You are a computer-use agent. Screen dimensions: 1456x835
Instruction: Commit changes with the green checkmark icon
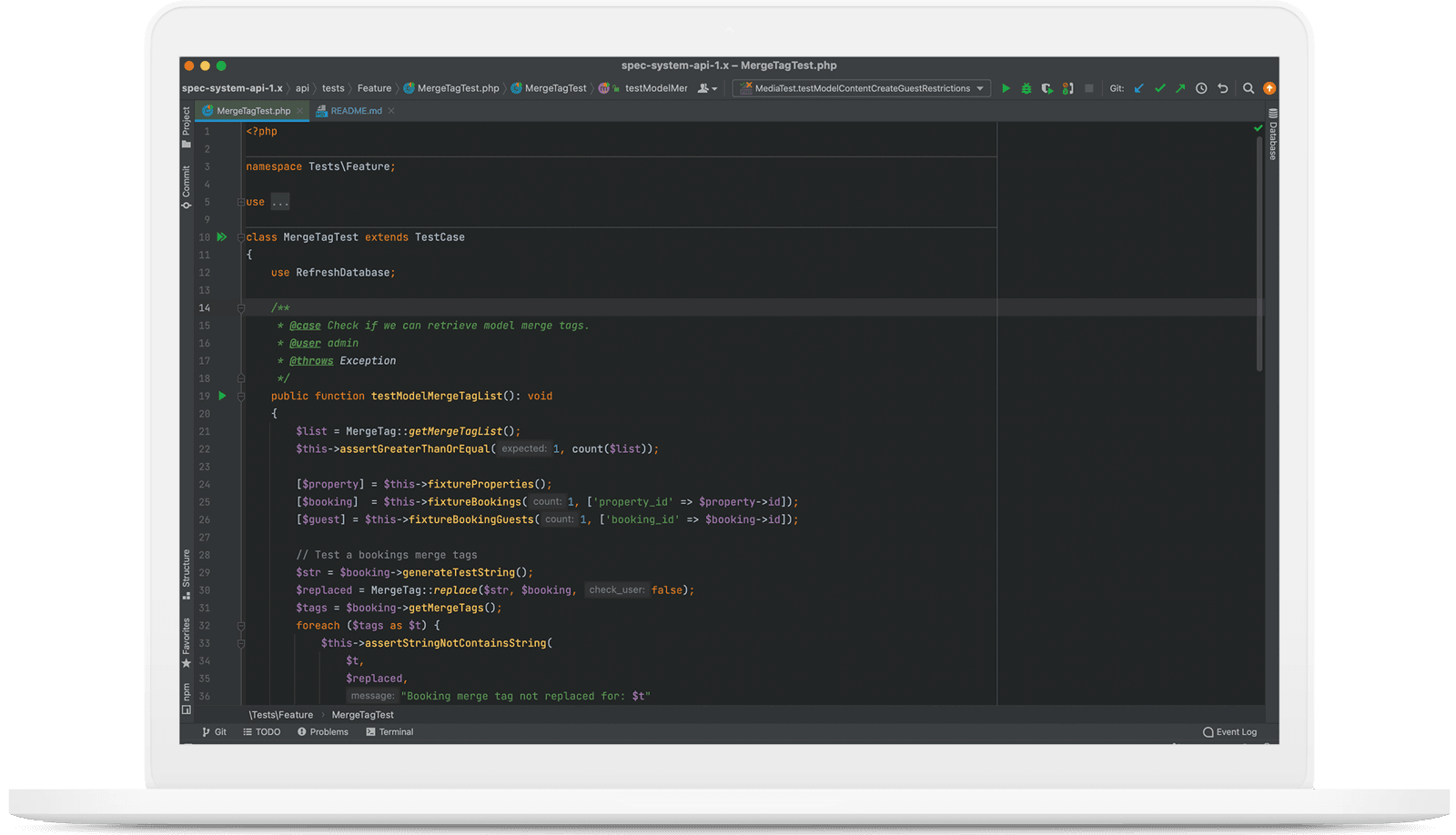pos(1159,88)
